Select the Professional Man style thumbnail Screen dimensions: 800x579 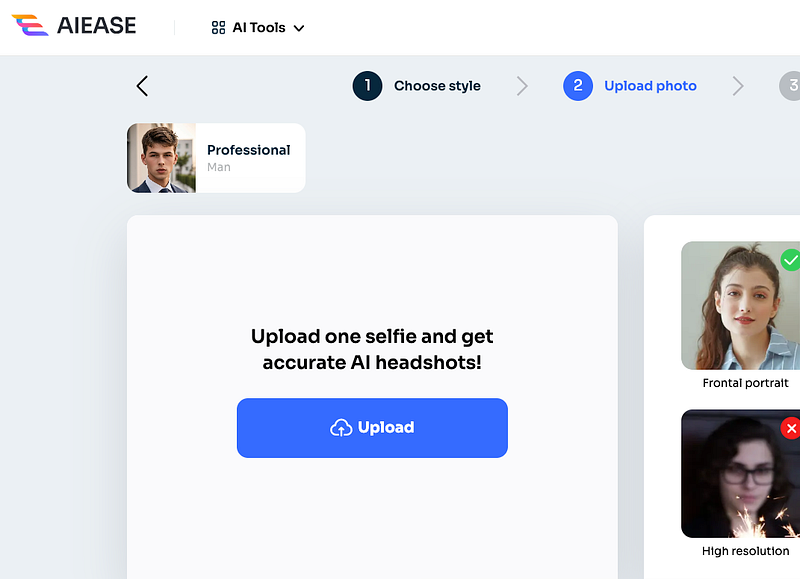[161, 158]
